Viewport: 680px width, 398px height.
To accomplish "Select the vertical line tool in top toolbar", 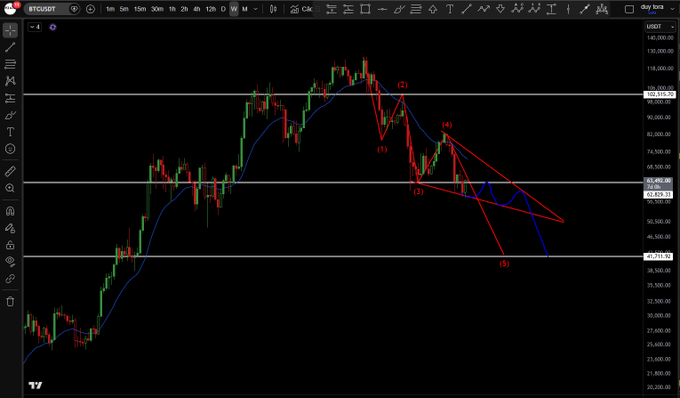I will pos(568,9).
